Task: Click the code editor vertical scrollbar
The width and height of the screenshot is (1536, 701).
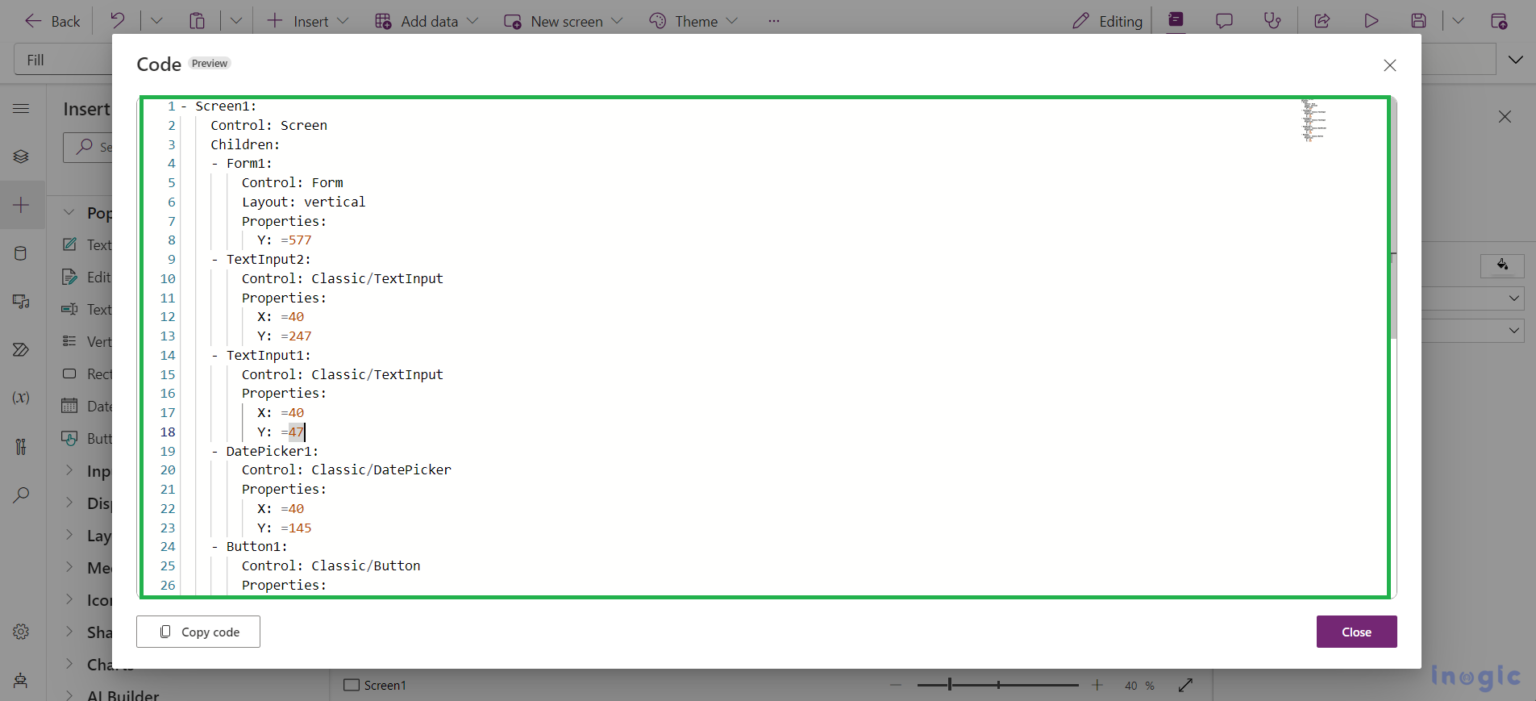Action: click(1393, 218)
